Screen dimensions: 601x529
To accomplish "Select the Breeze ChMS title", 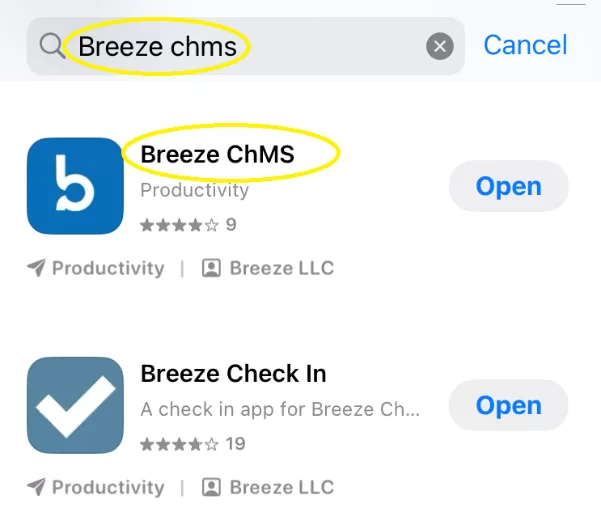I will pyautogui.click(x=218, y=155).
